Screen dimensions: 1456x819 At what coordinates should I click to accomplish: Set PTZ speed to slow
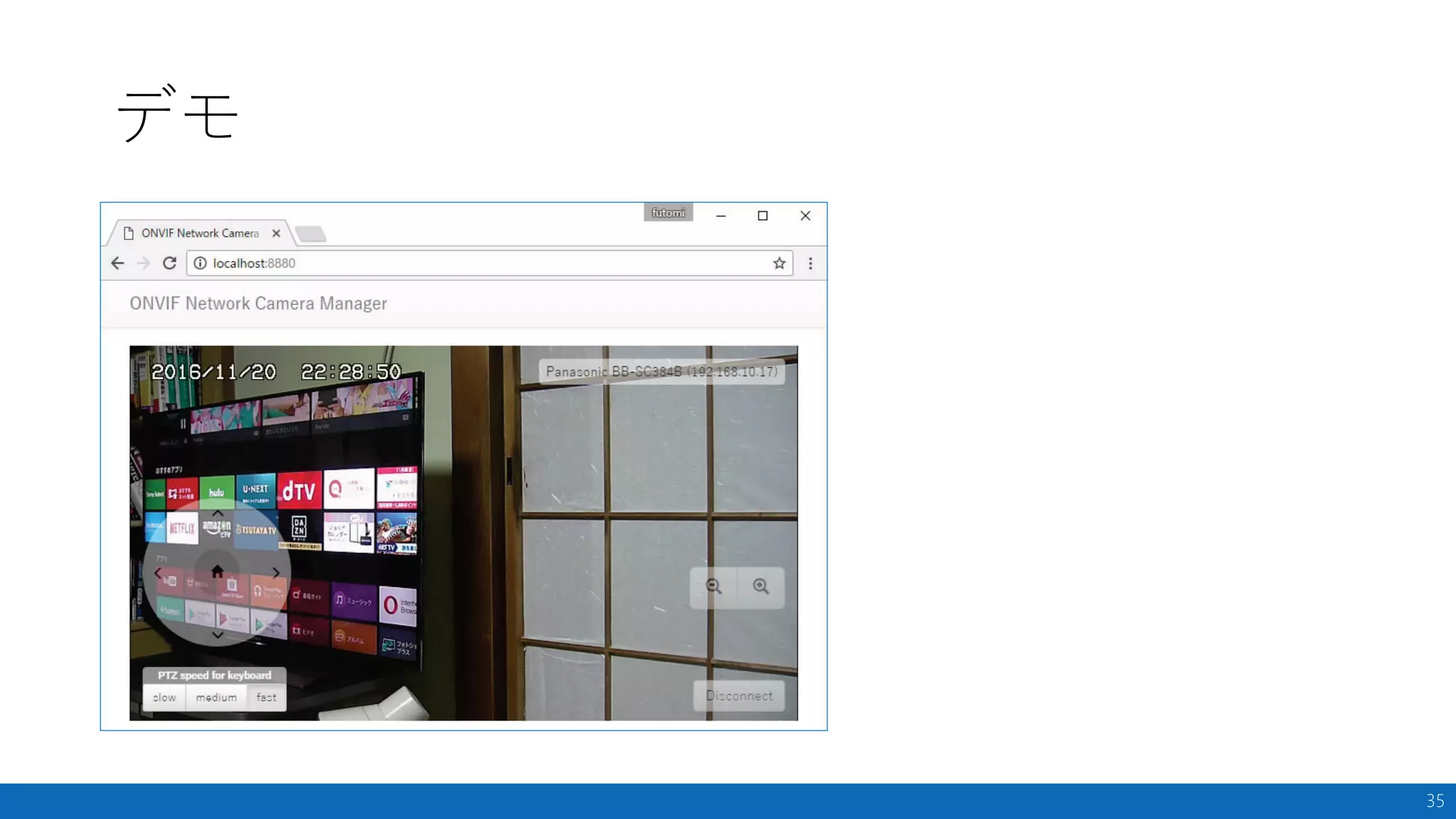click(x=164, y=697)
